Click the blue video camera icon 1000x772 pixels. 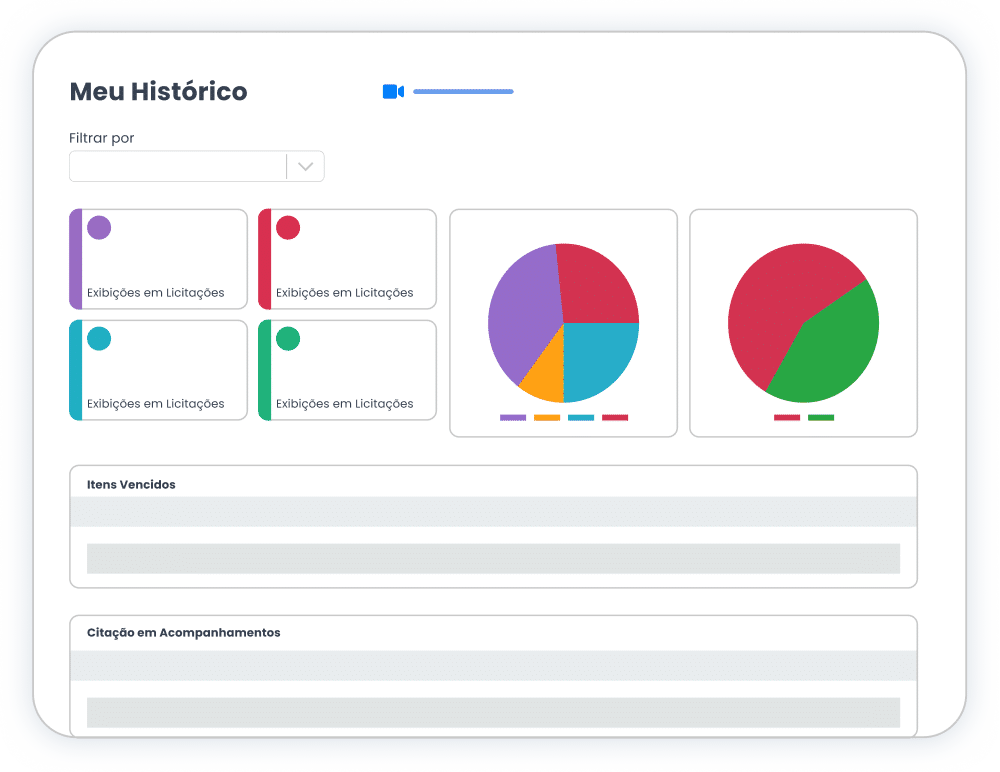[x=393, y=91]
